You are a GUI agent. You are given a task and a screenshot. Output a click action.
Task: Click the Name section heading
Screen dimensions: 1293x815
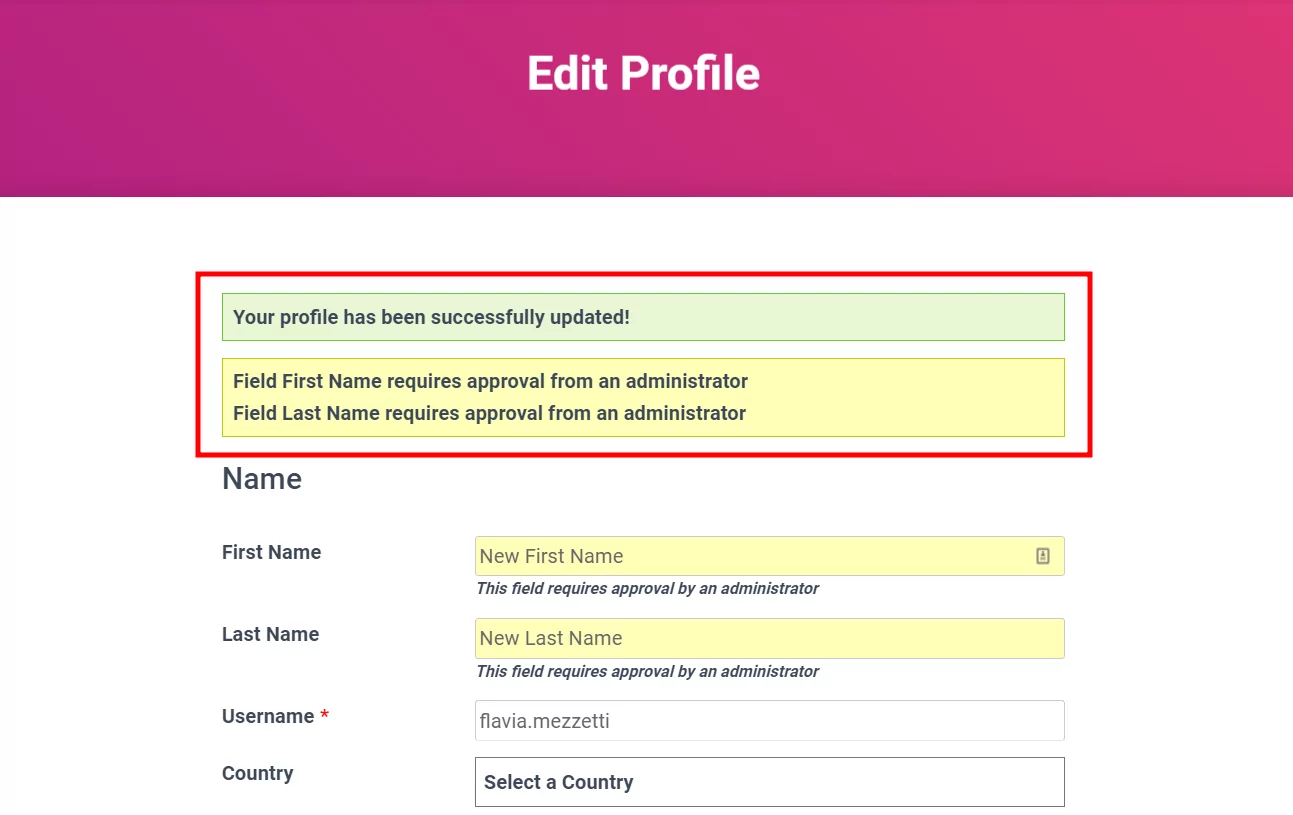tap(262, 479)
